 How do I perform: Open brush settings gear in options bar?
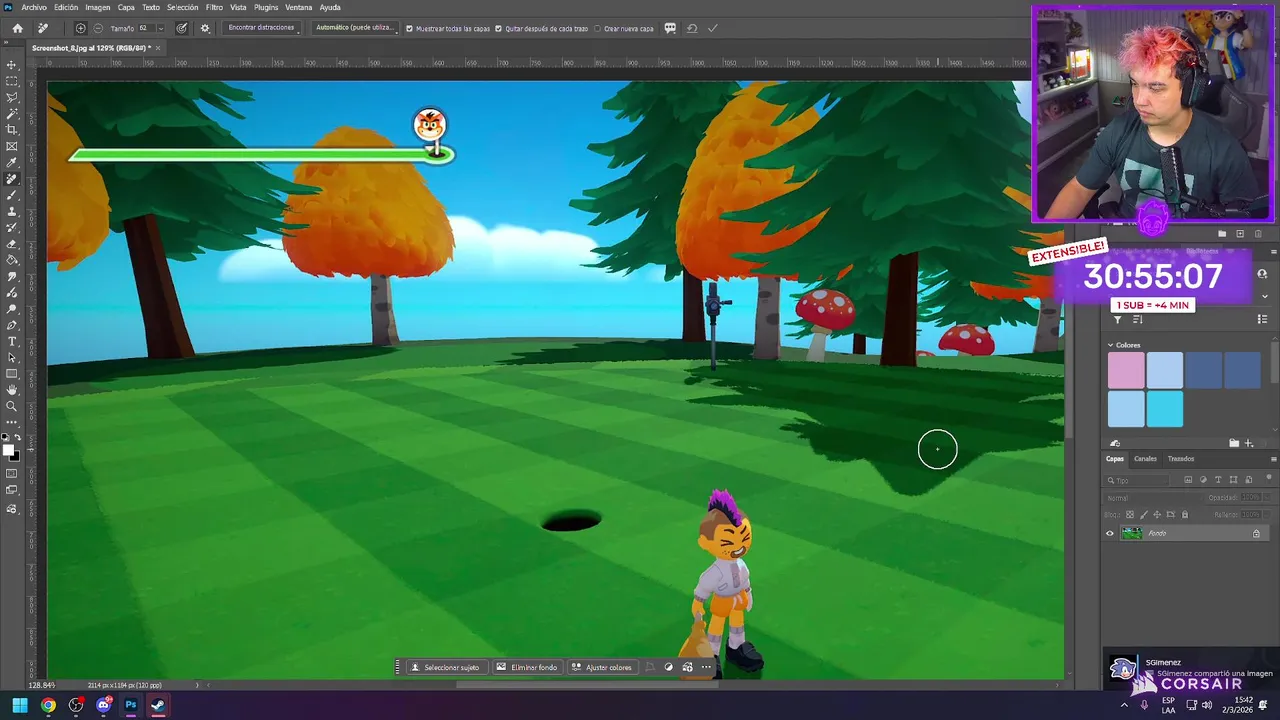pyautogui.click(x=205, y=28)
